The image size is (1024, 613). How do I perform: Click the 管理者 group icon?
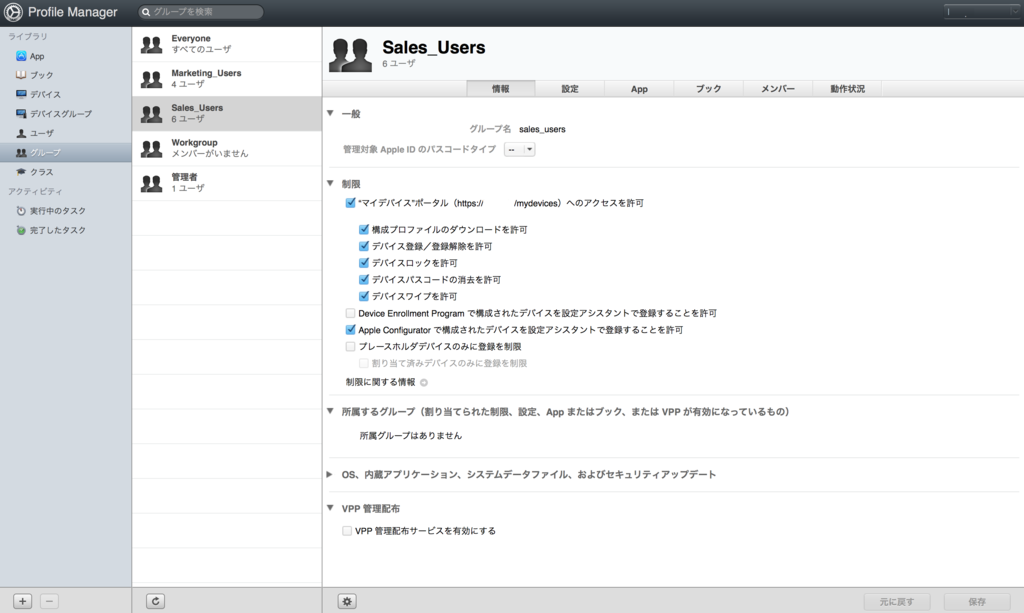pyautogui.click(x=152, y=183)
